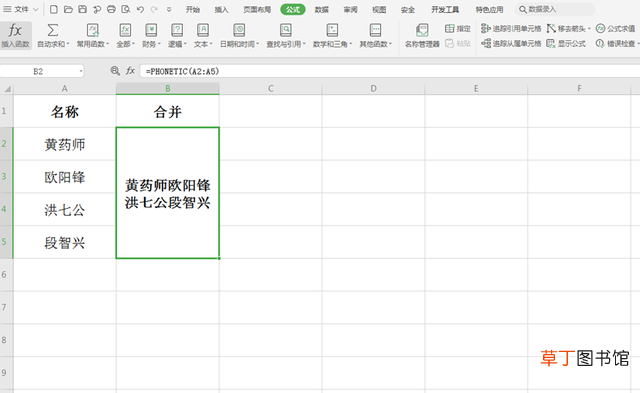Click Evaluate Formula (公式求值)
The height and width of the screenshot is (393, 640).
point(616,28)
